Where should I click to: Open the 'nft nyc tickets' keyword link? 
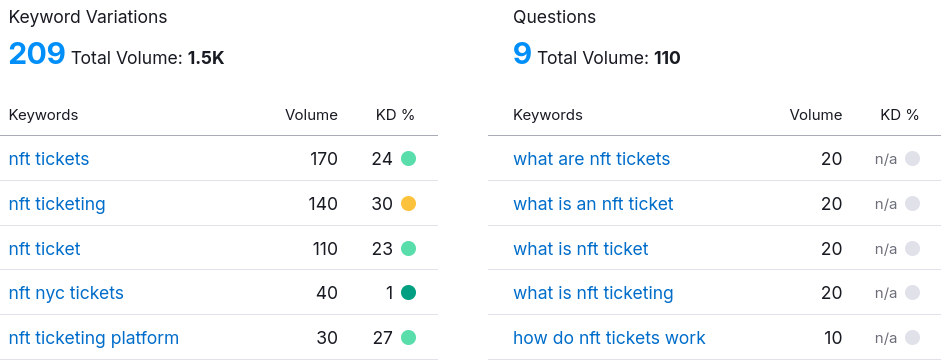pyautogui.click(x=66, y=293)
